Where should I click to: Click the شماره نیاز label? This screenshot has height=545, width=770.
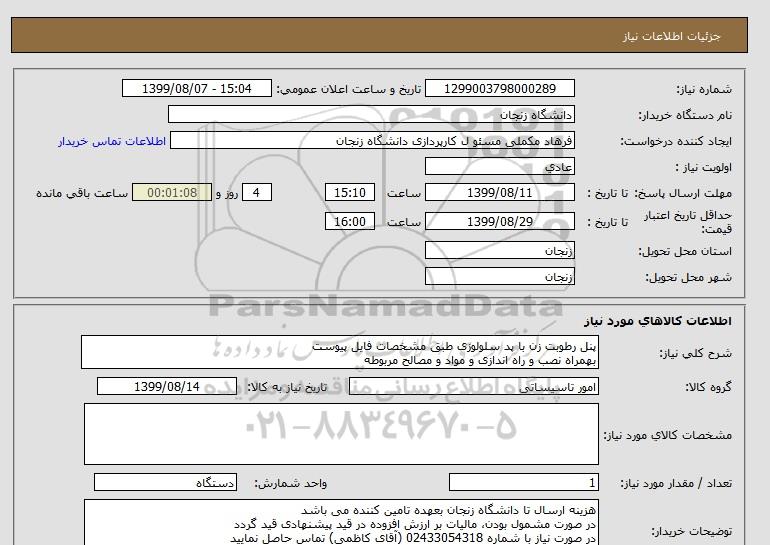click(x=704, y=89)
